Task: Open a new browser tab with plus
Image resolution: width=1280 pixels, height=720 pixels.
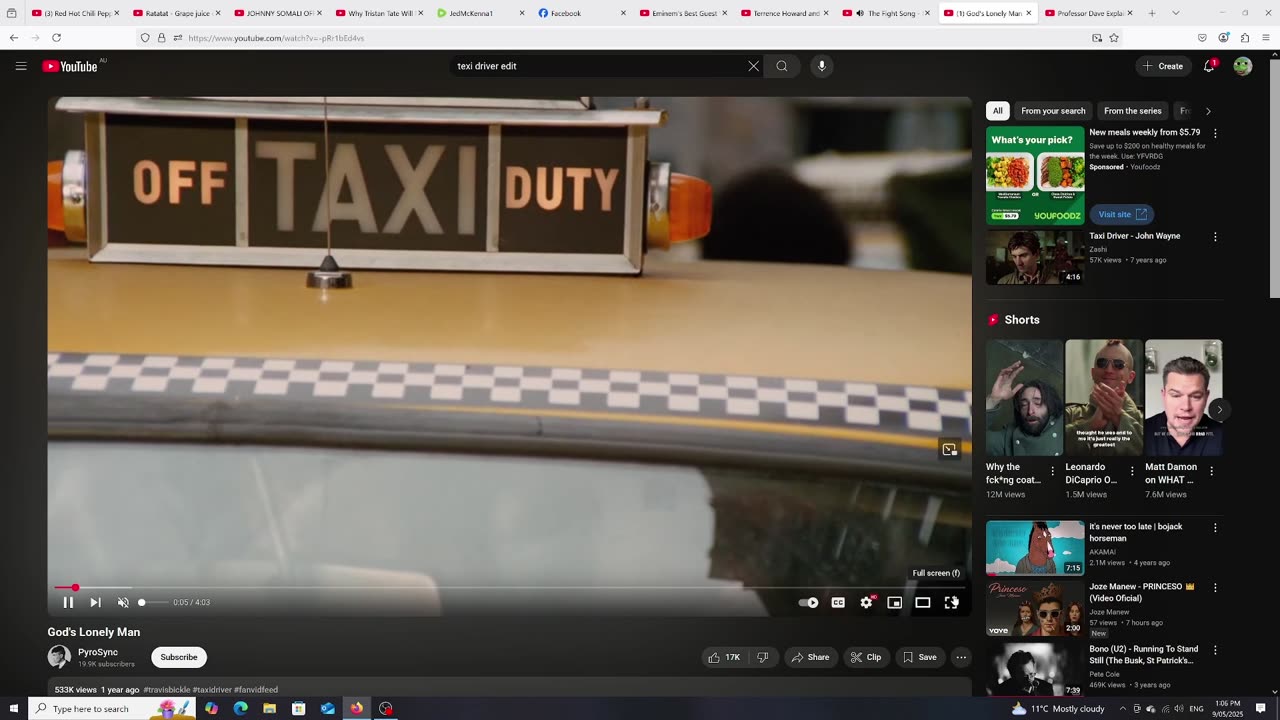Action: [x=1152, y=13]
